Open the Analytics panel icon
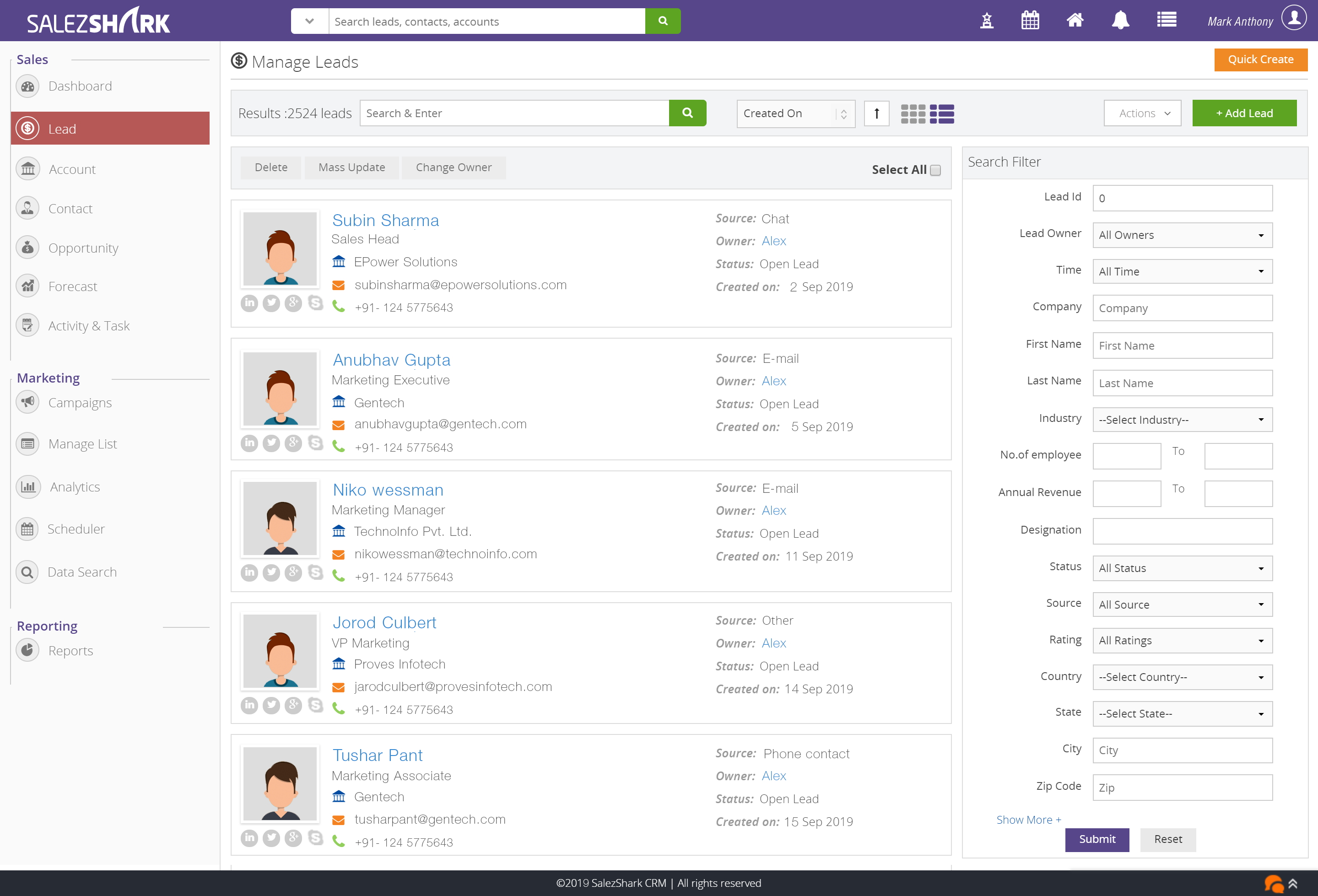The width and height of the screenshot is (1318, 896). point(28,486)
